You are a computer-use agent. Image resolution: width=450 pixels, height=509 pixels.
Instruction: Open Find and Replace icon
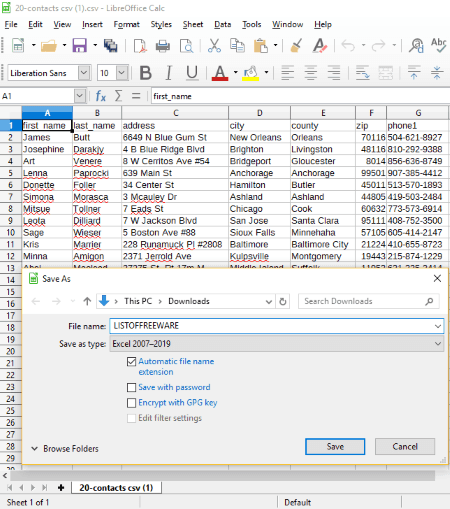click(416, 45)
